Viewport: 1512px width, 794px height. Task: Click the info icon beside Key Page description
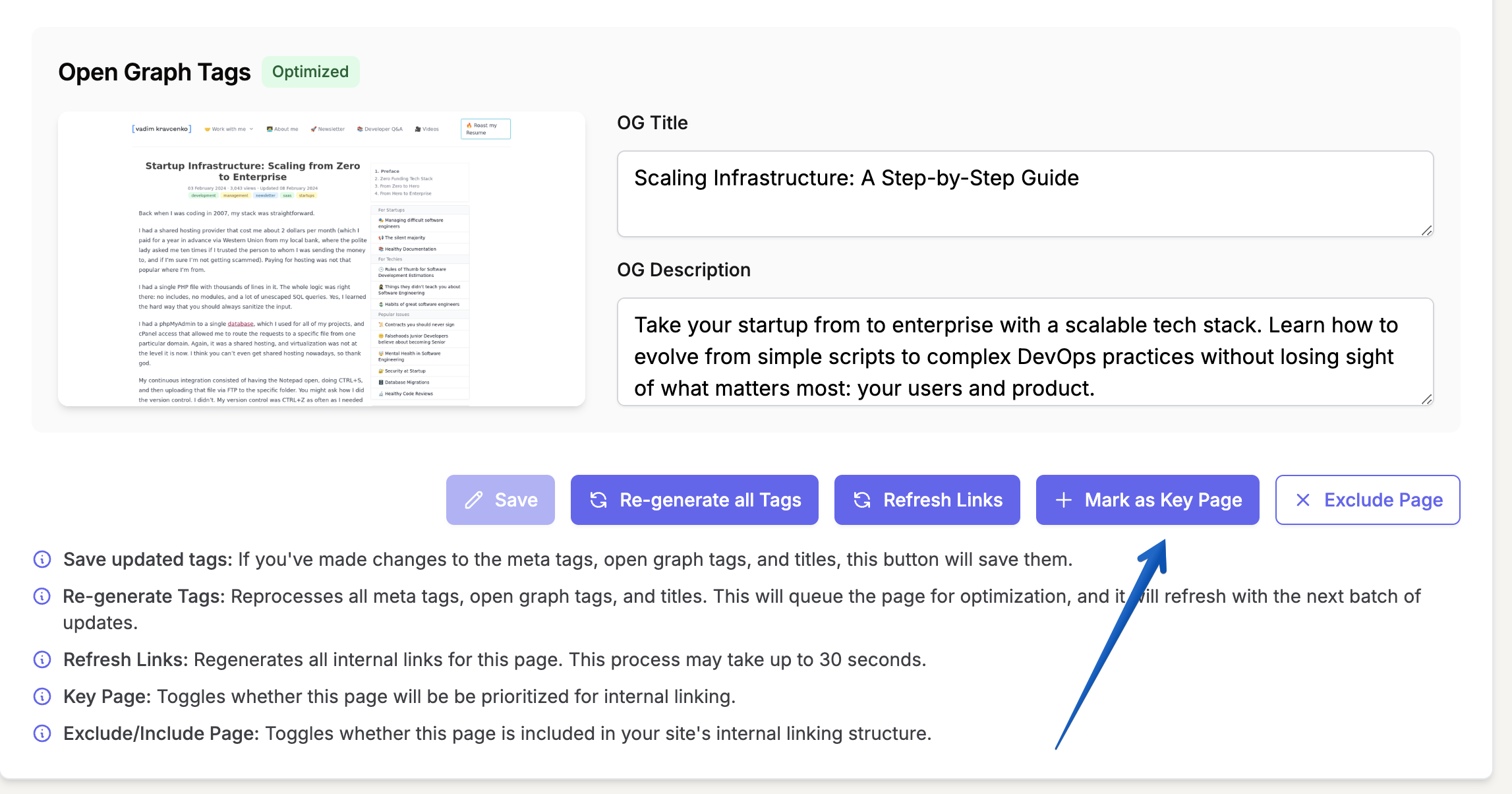(42, 696)
